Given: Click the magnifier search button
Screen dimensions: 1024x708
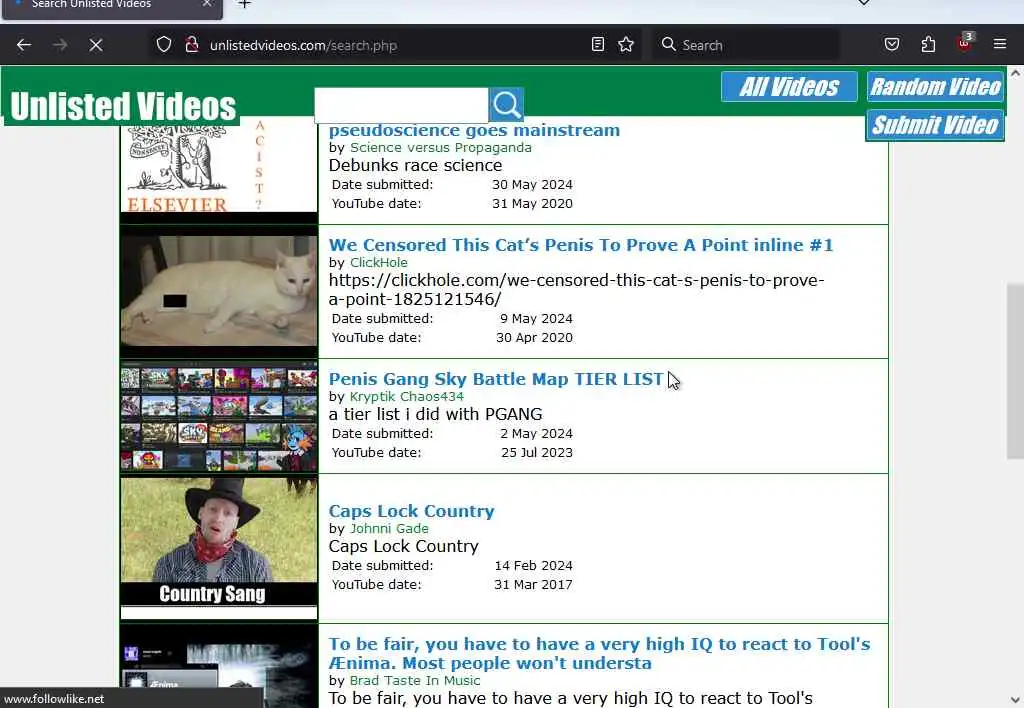Looking at the screenshot, I should click(506, 105).
